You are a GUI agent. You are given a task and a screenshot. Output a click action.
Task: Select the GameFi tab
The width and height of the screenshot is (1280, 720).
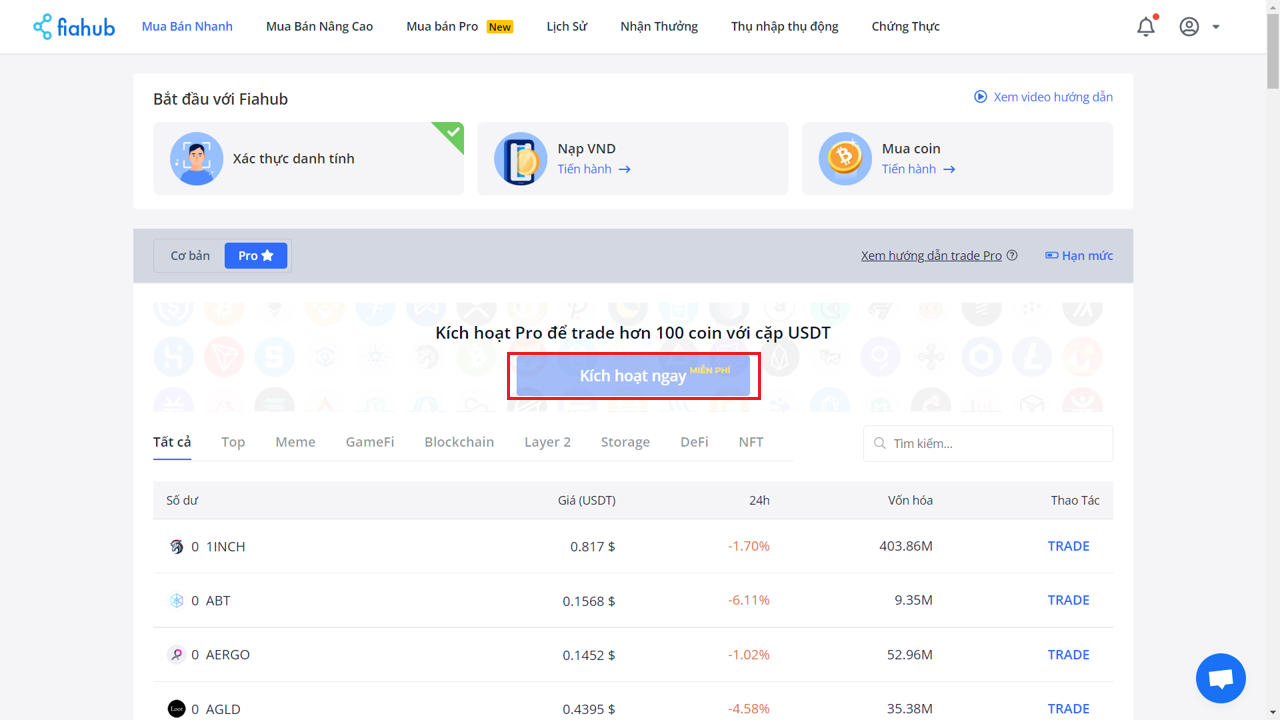tap(370, 441)
